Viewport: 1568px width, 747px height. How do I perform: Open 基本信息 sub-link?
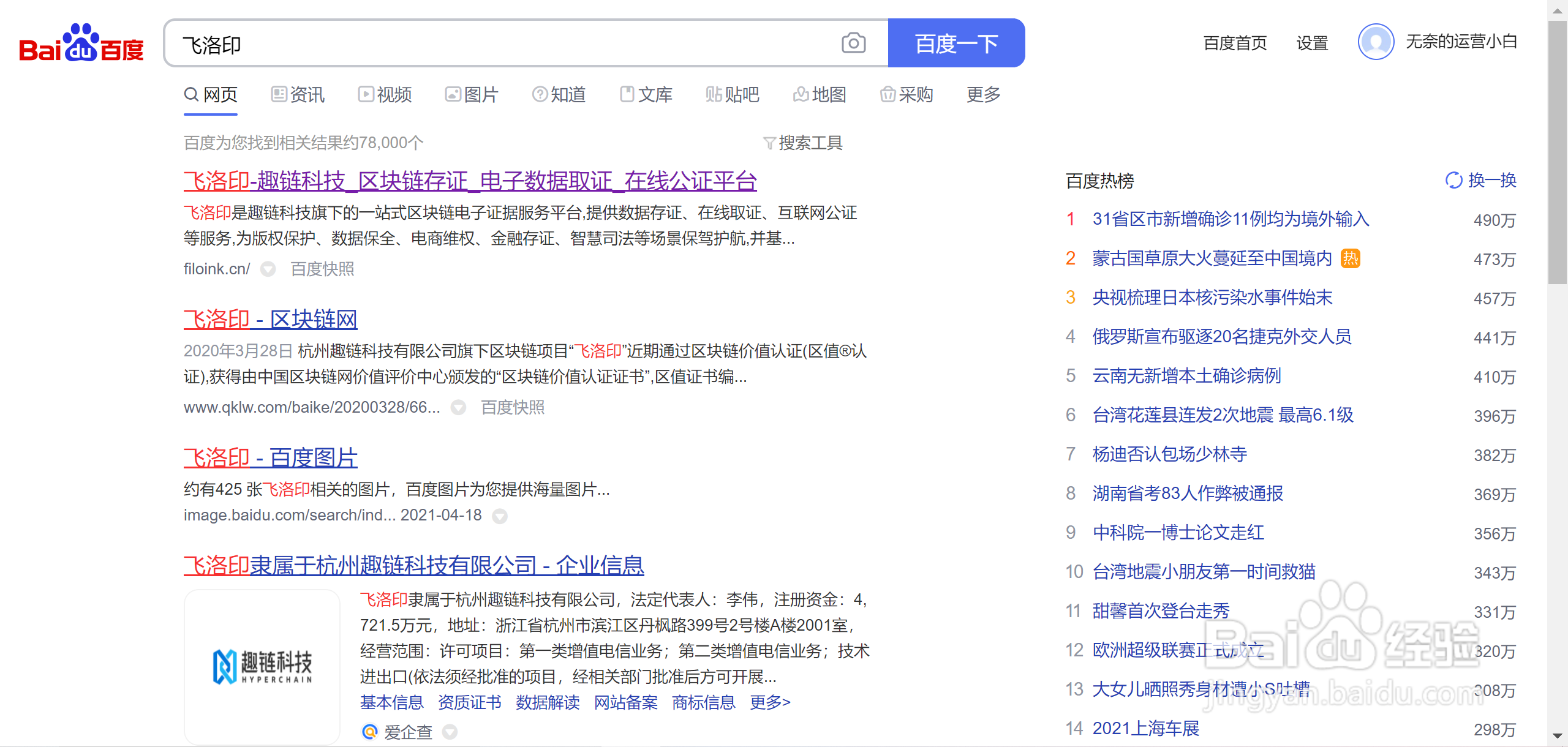[x=392, y=702]
